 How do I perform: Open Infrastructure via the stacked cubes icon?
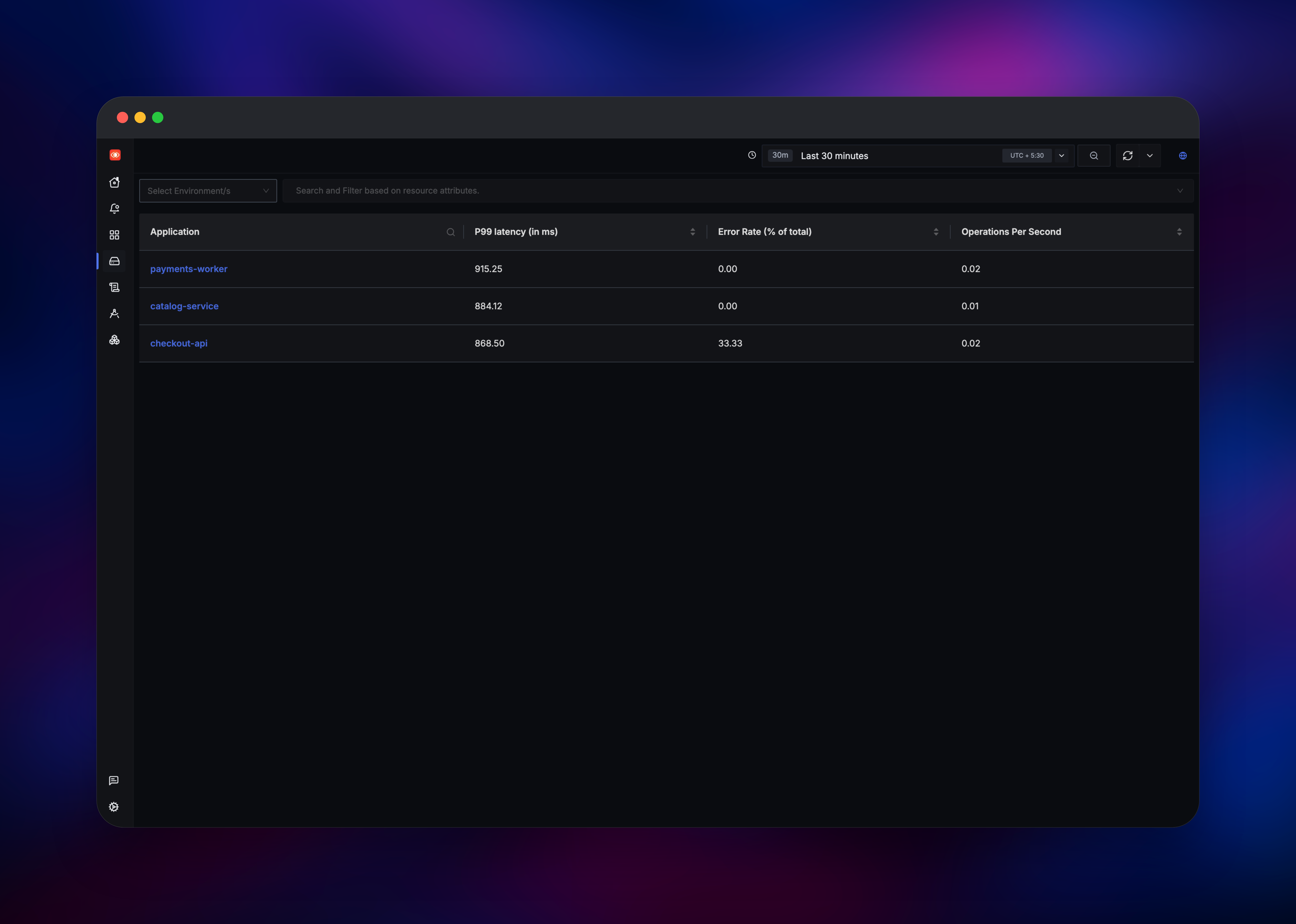[114, 340]
